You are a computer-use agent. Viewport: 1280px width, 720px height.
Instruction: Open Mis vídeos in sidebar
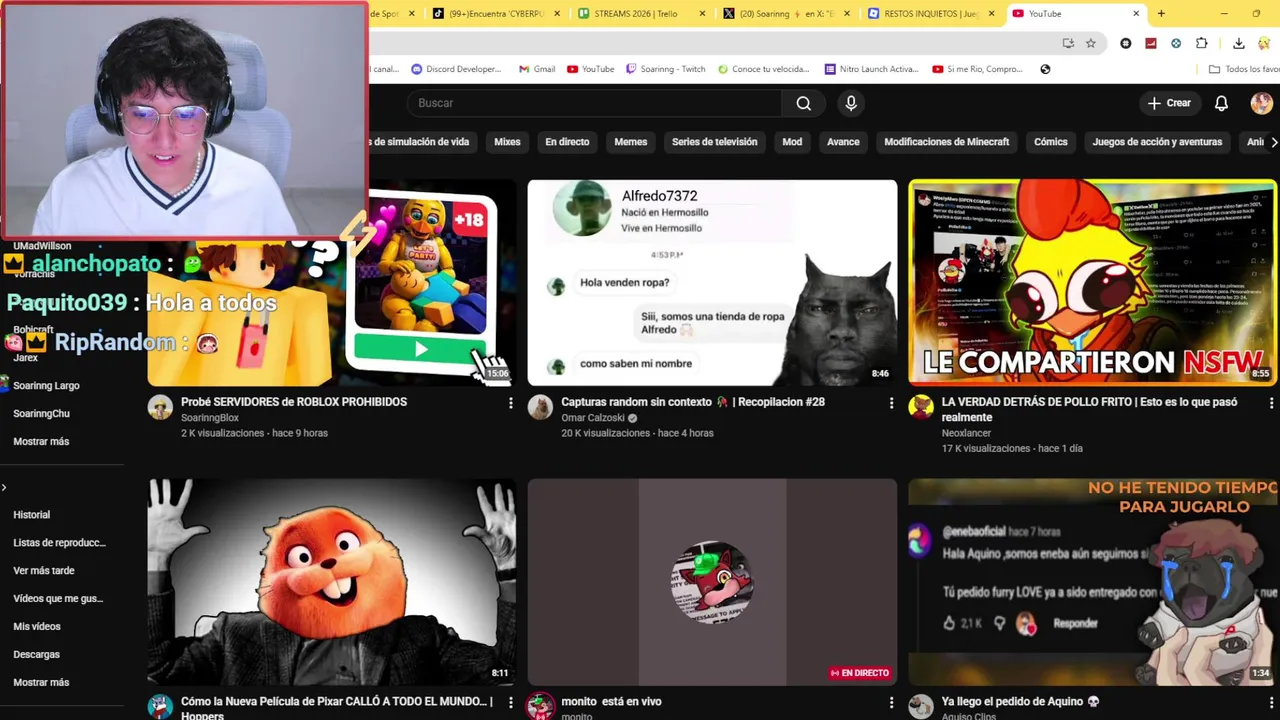(x=37, y=627)
